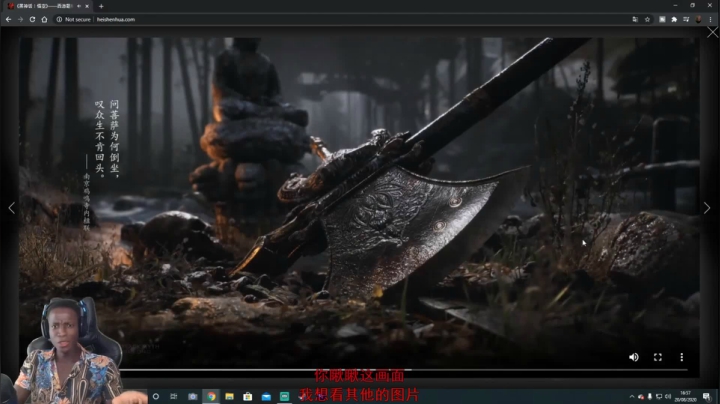Show the next gallery image
Viewport: 720px width, 404px height.
(x=707, y=208)
